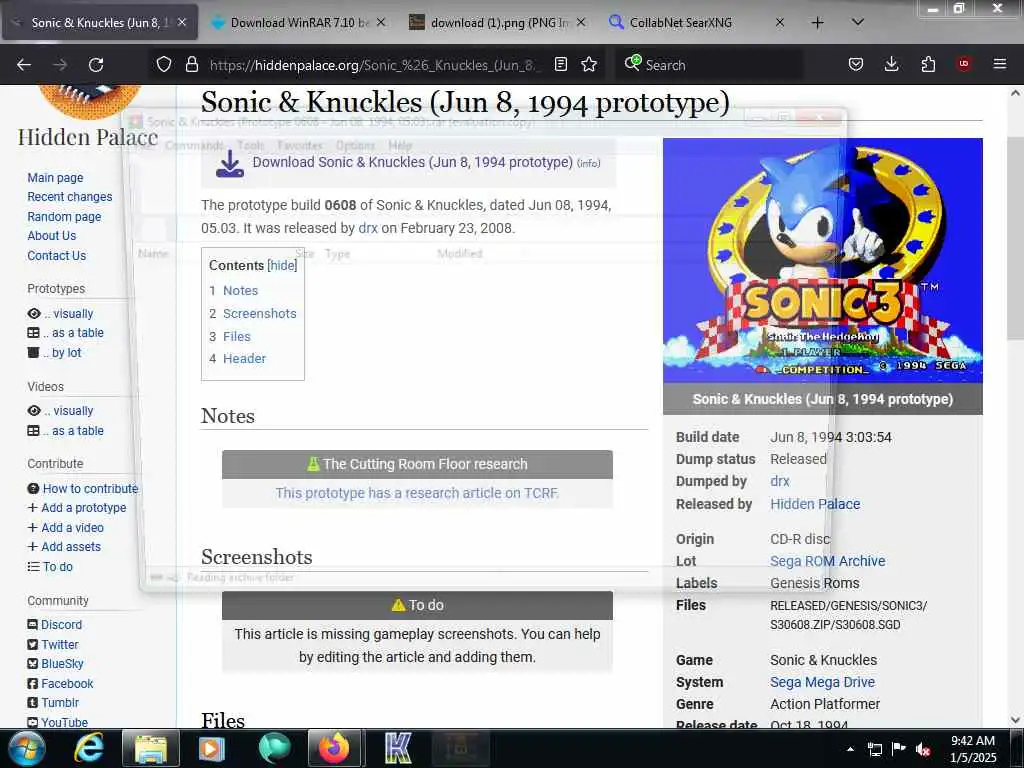Click Add assets link
The height and width of the screenshot is (768, 1024).
71,547
